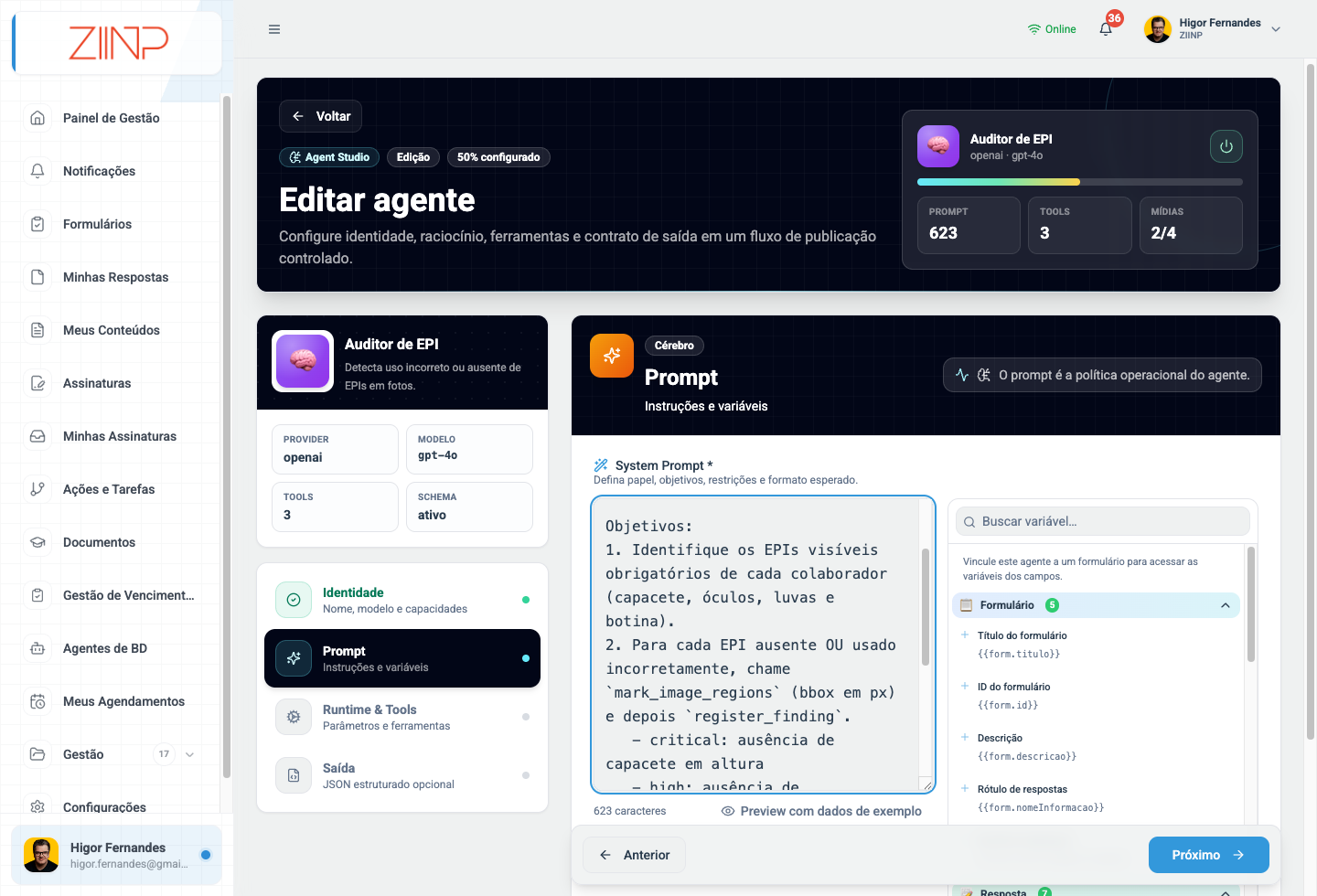Click the Ações e Tarefas branch icon

[37, 489]
